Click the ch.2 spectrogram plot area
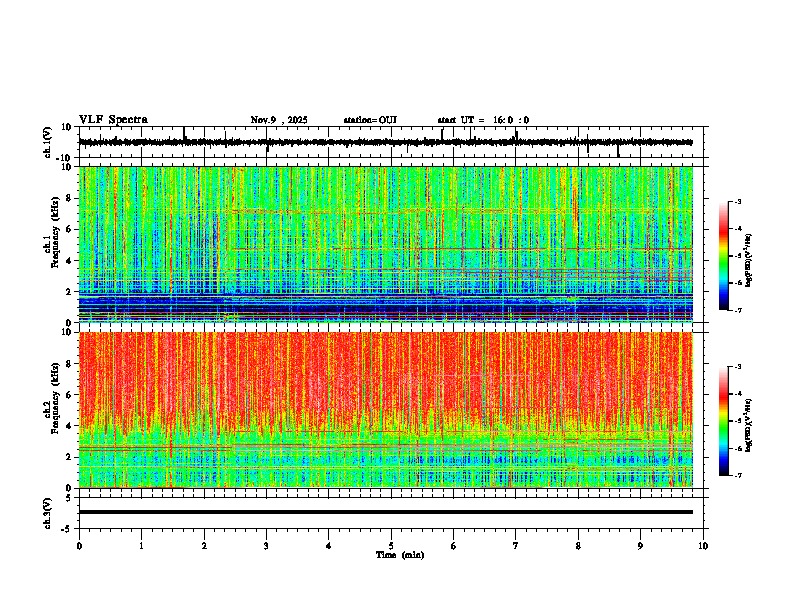Viewport: 792px width, 612px height. pos(386,410)
